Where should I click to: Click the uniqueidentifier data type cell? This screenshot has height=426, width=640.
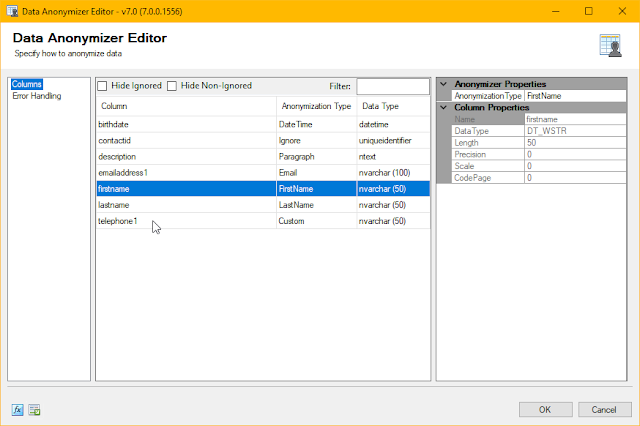(x=393, y=140)
